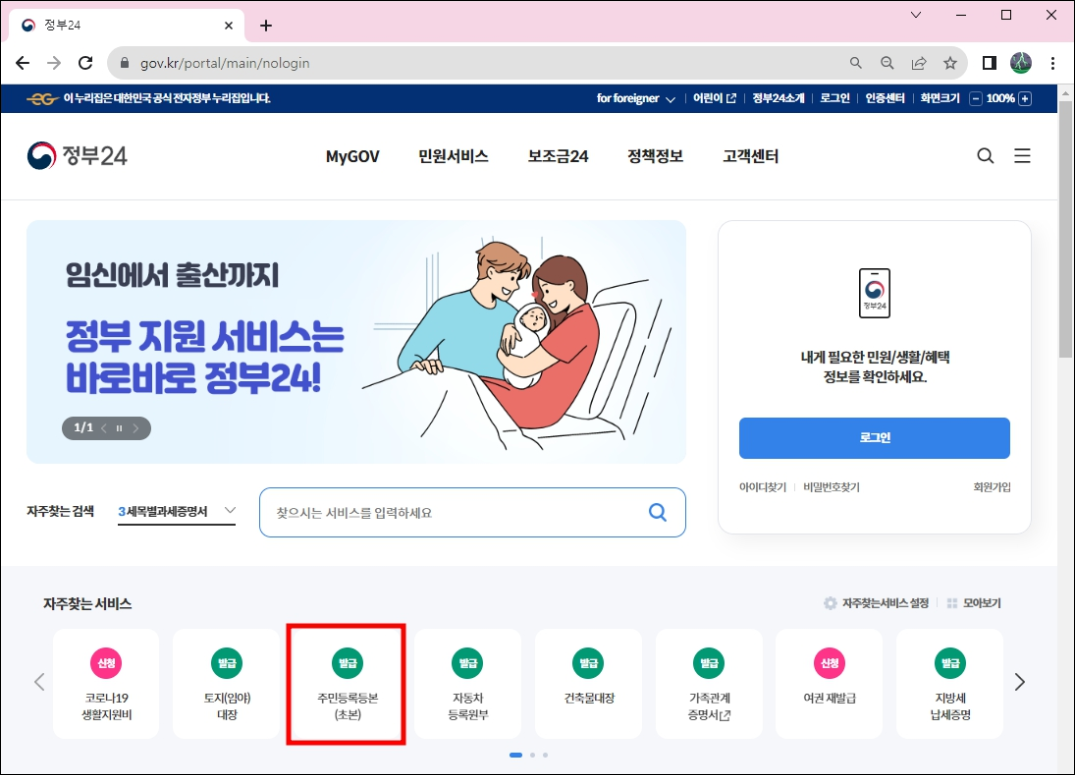The image size is (1075, 775).
Task: Decrease screen size with minus button
Action: click(x=976, y=99)
